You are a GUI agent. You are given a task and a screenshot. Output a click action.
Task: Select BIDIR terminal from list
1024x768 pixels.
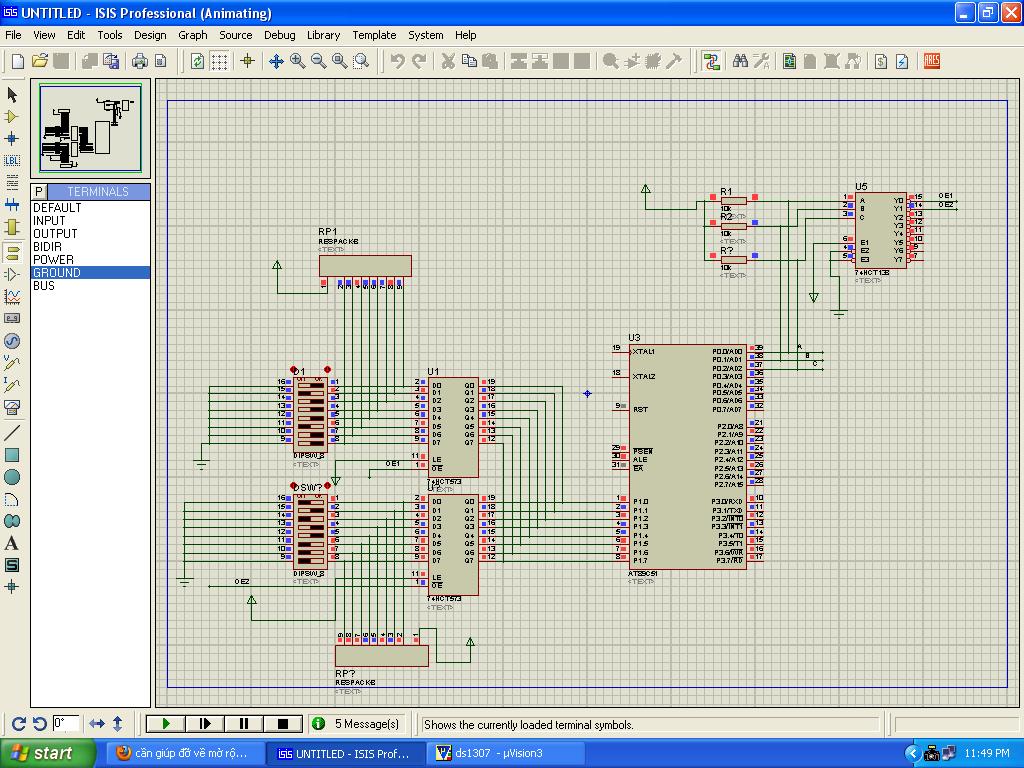49,246
